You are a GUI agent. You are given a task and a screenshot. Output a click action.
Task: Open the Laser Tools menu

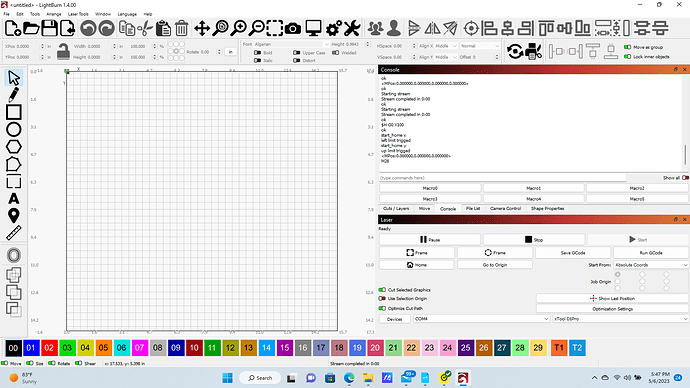(78, 14)
